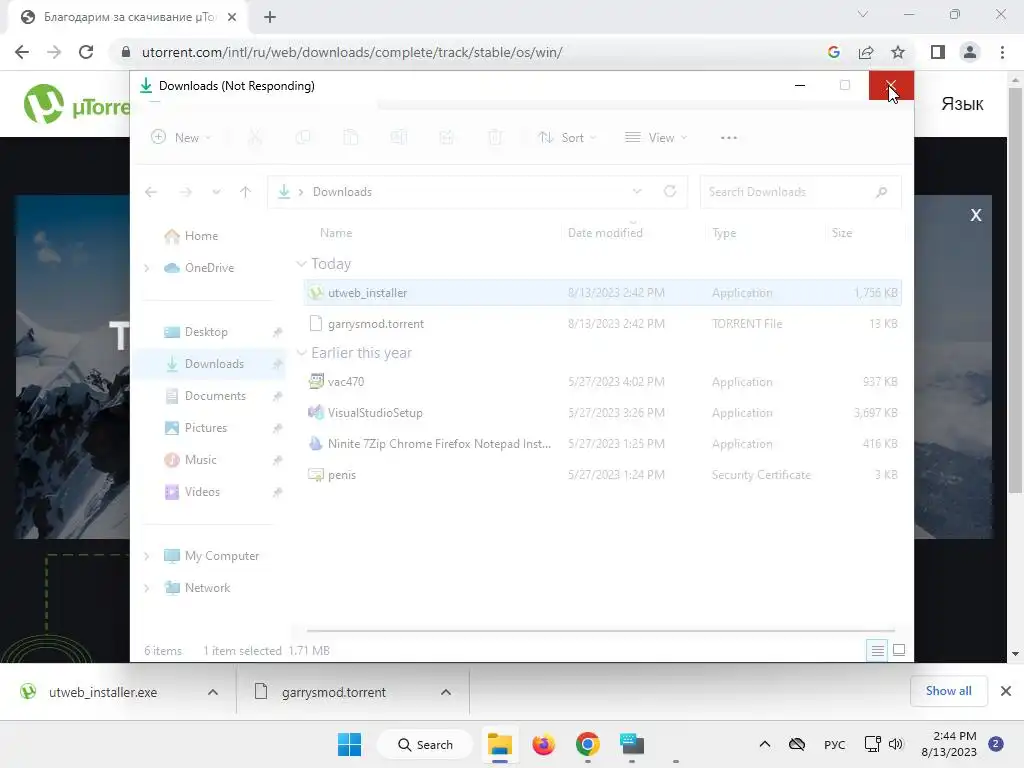The width and height of the screenshot is (1024, 768).
Task: Expand the OneDrive tree node
Action: point(147,268)
